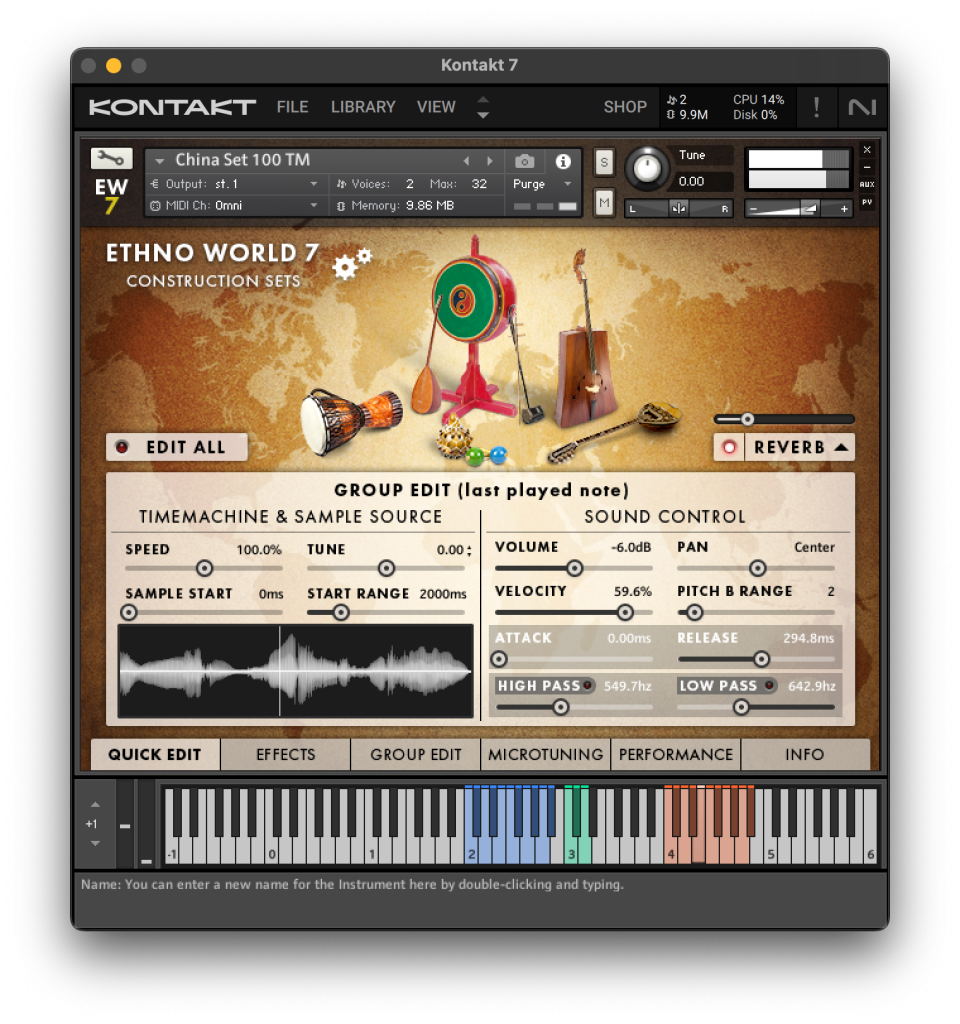
Task: Toggle the Reverb power button
Action: (x=729, y=447)
